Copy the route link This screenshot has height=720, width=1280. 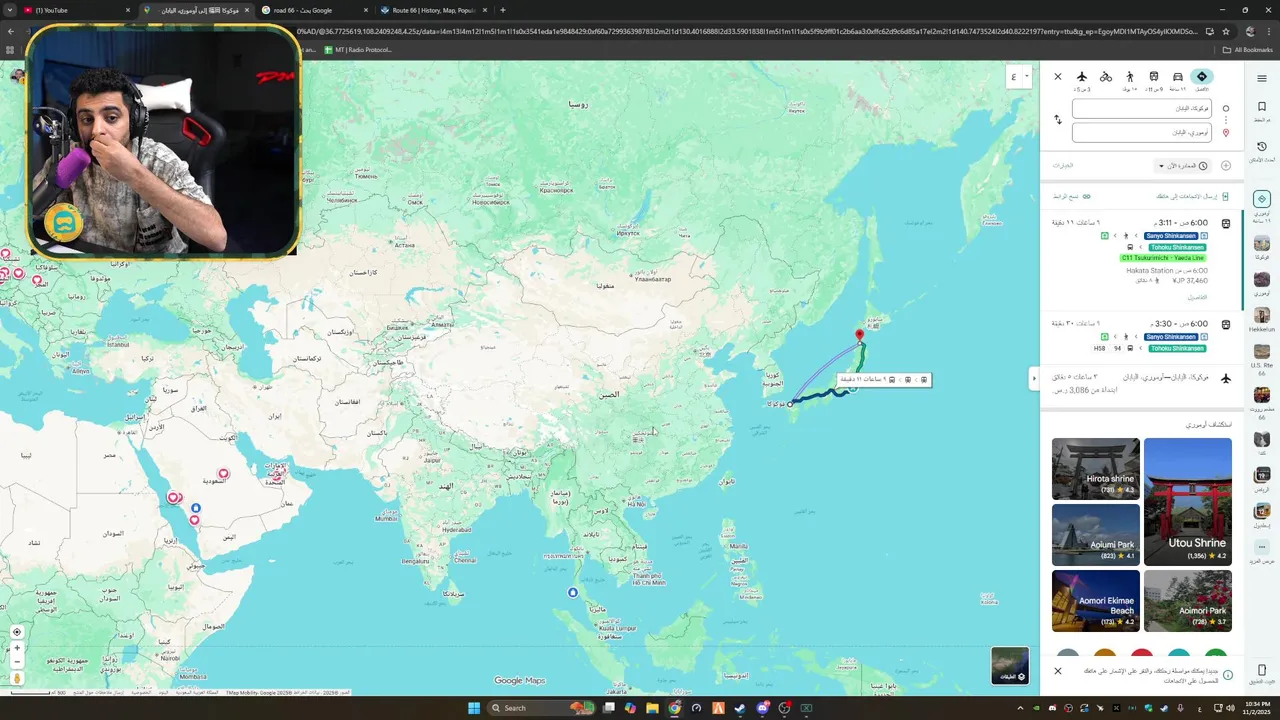[1071, 197]
